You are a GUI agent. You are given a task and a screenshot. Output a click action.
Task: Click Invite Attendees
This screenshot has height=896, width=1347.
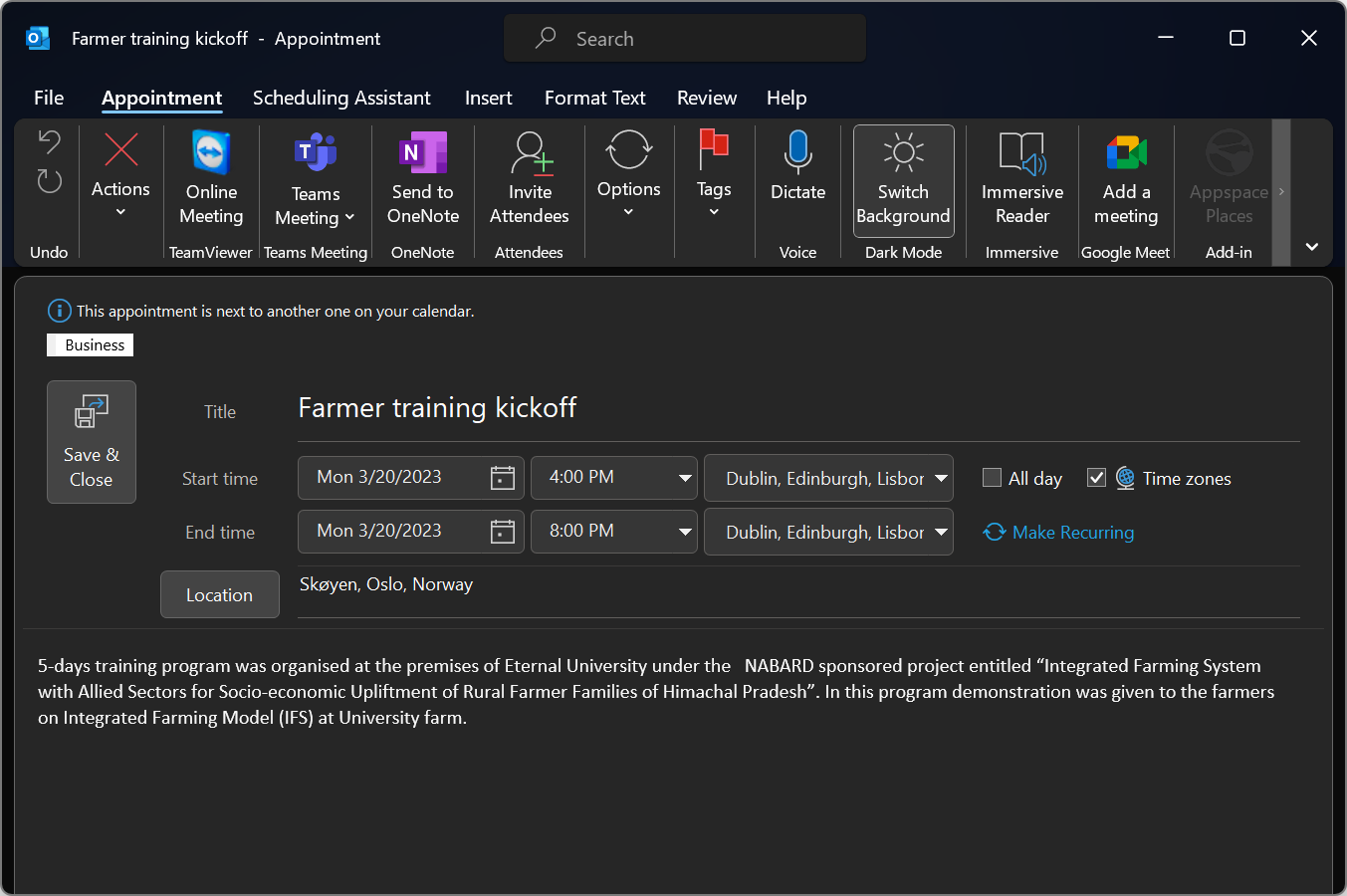coord(529,179)
